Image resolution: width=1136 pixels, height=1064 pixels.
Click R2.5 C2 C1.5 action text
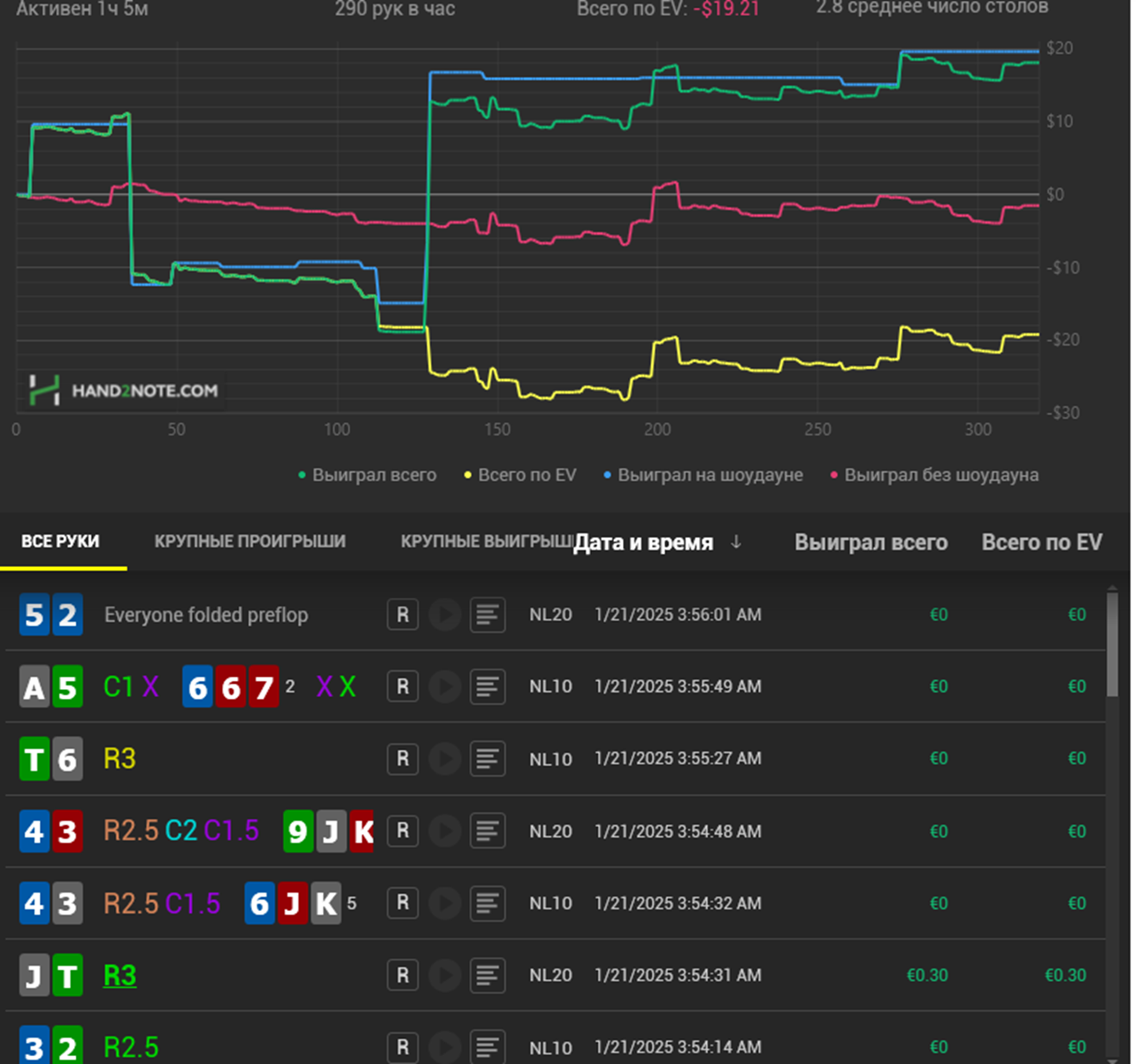[181, 831]
